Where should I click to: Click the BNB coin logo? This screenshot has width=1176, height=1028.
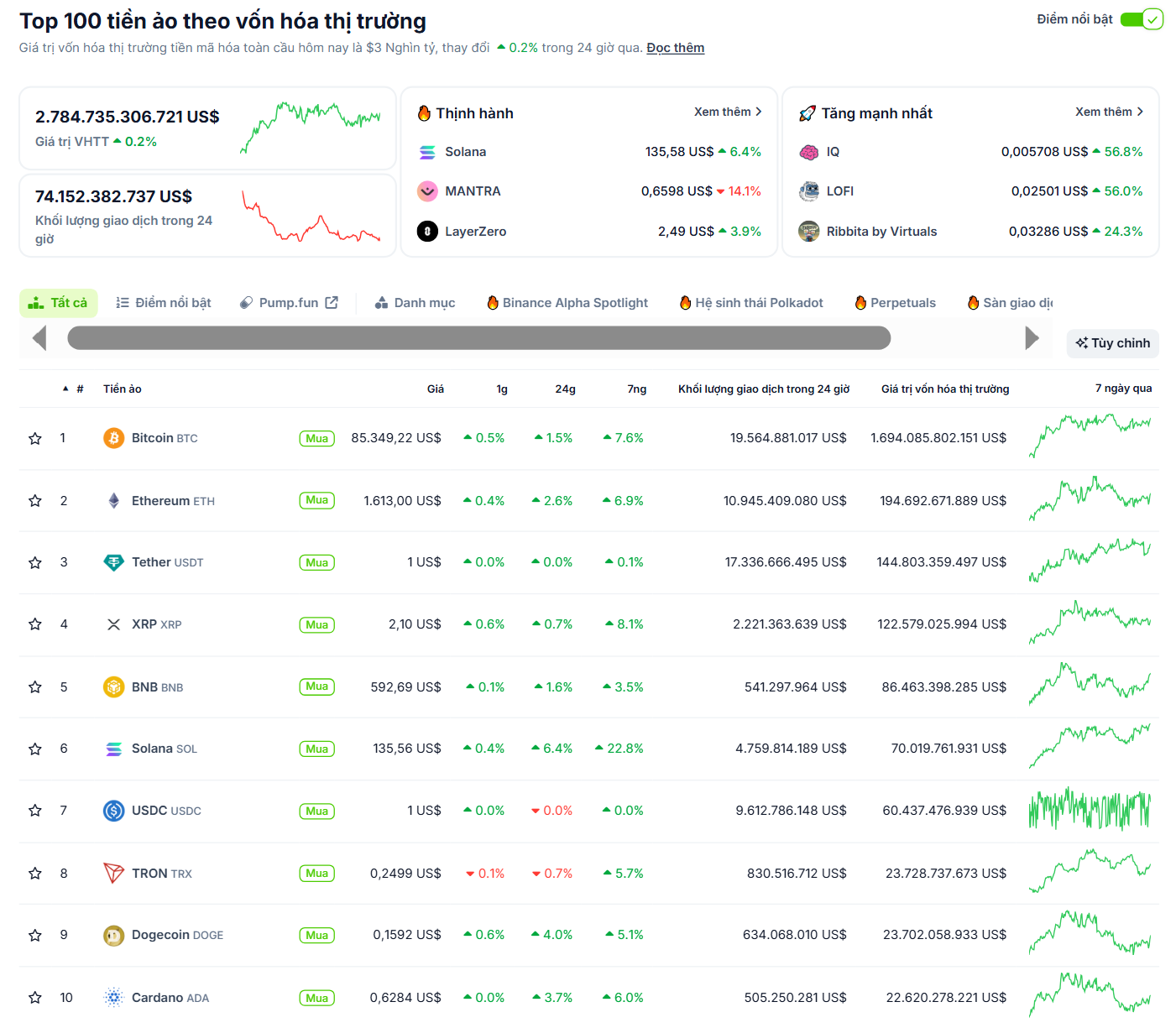[x=113, y=687]
